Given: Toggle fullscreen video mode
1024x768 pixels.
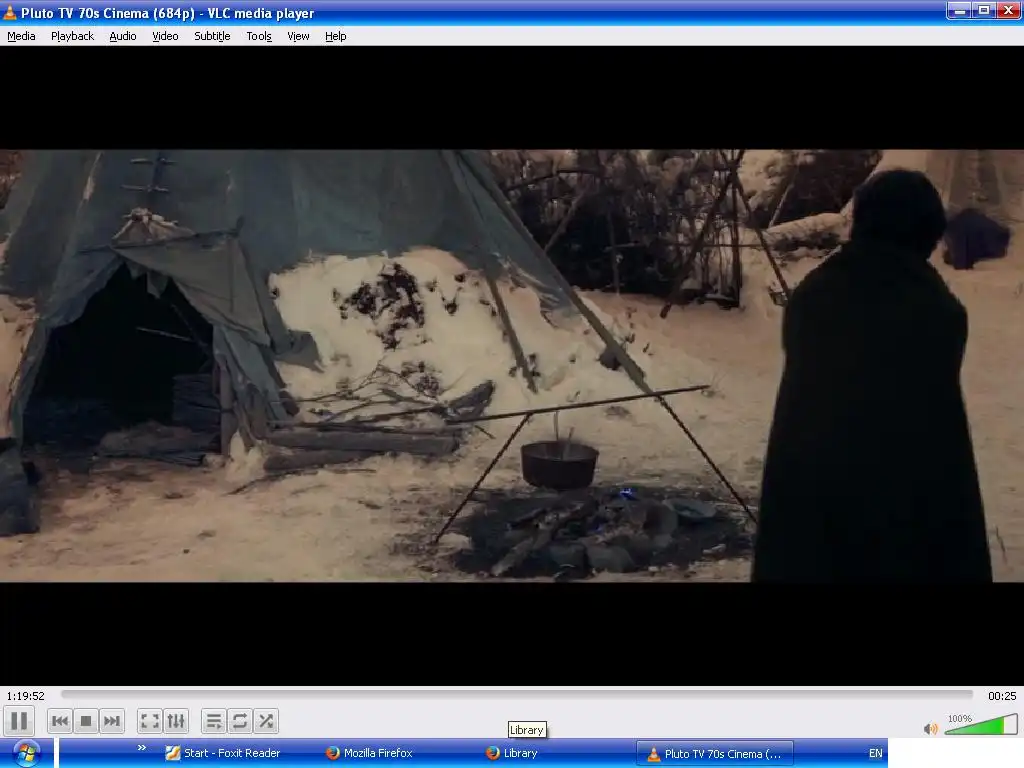Looking at the screenshot, I should (x=150, y=721).
